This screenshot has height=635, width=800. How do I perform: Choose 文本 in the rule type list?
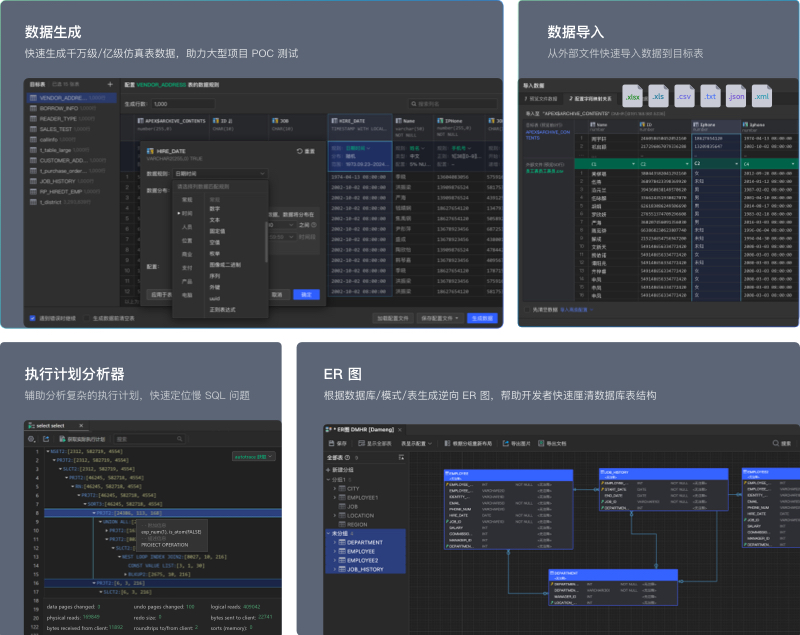tap(215, 220)
